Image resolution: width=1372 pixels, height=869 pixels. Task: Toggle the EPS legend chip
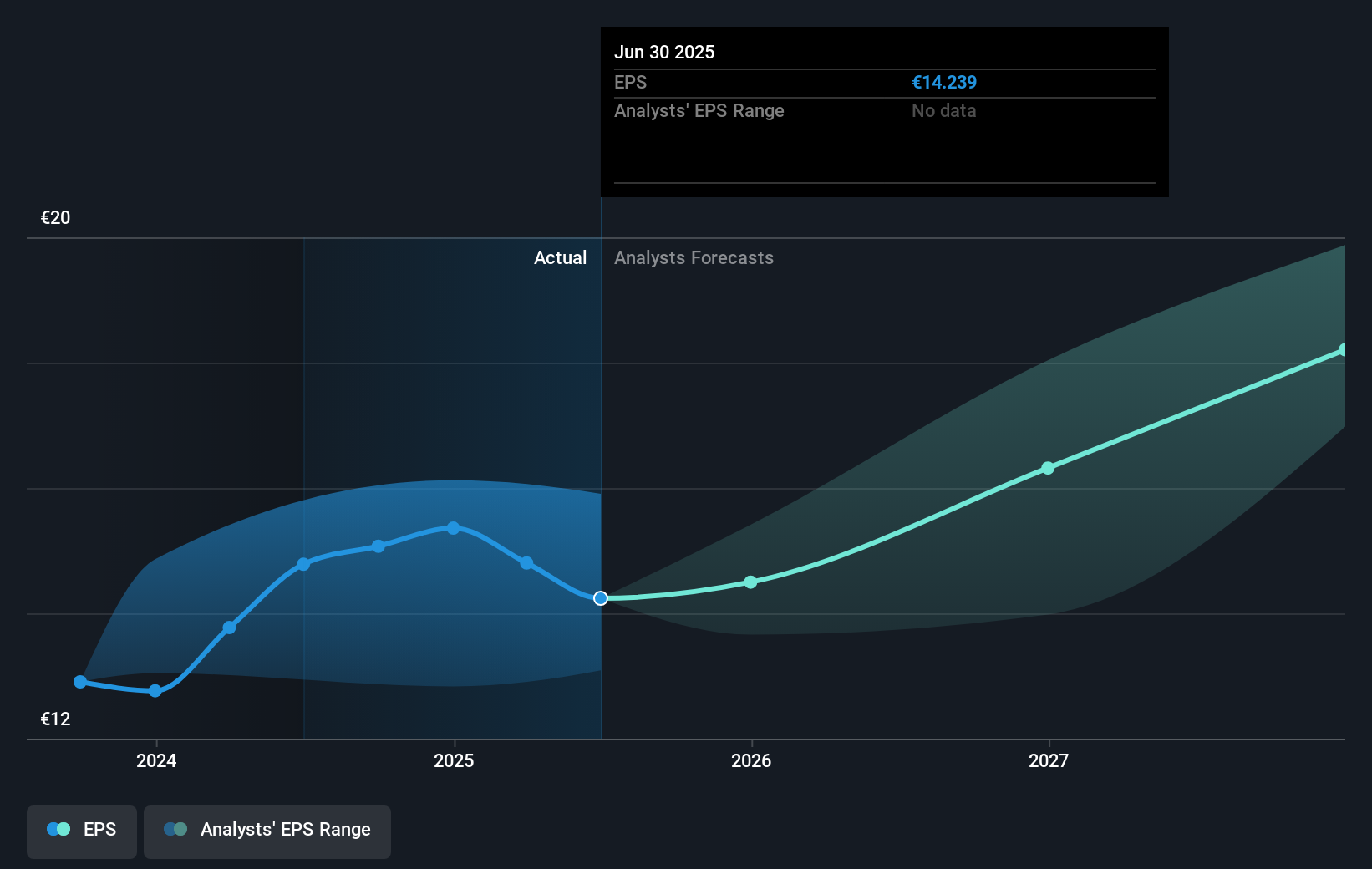(81, 830)
